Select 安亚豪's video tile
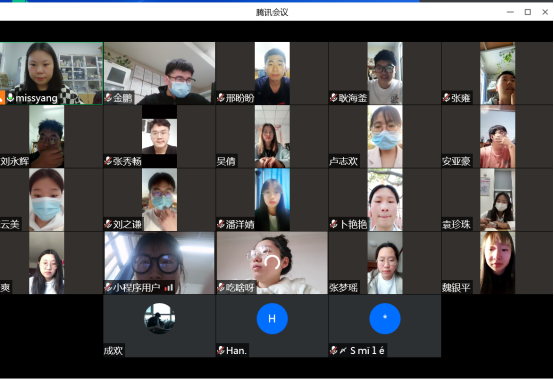554x380 pixels. point(497,136)
